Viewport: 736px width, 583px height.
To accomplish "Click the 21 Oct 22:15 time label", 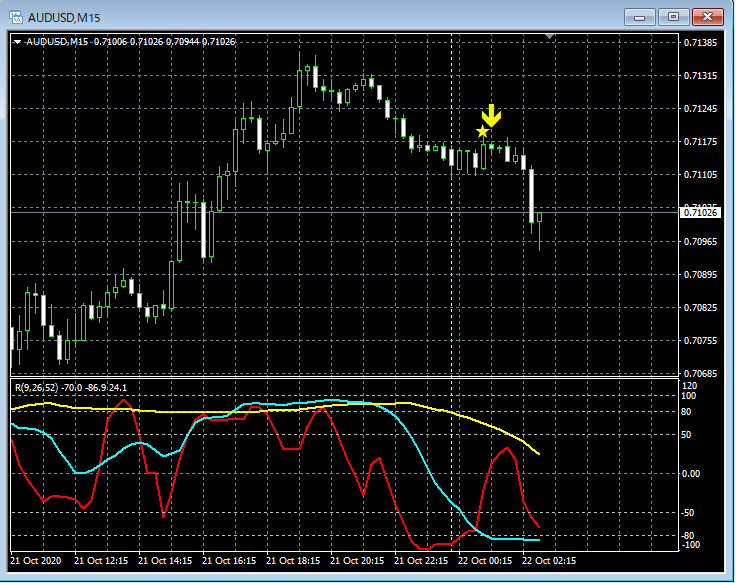I will [x=421, y=560].
